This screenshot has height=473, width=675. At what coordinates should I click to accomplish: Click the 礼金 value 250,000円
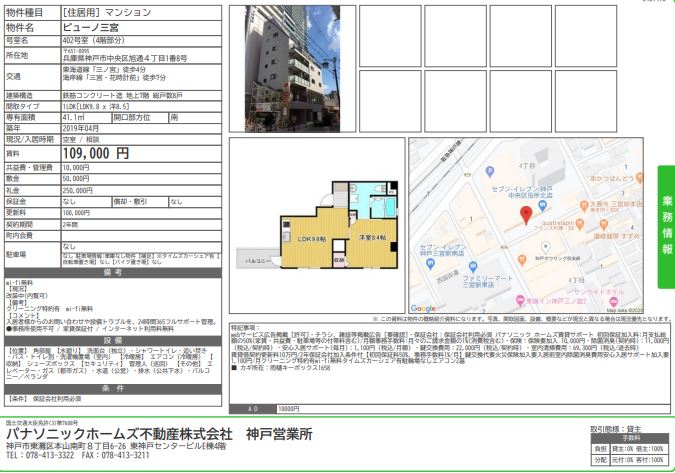[x=77, y=190]
